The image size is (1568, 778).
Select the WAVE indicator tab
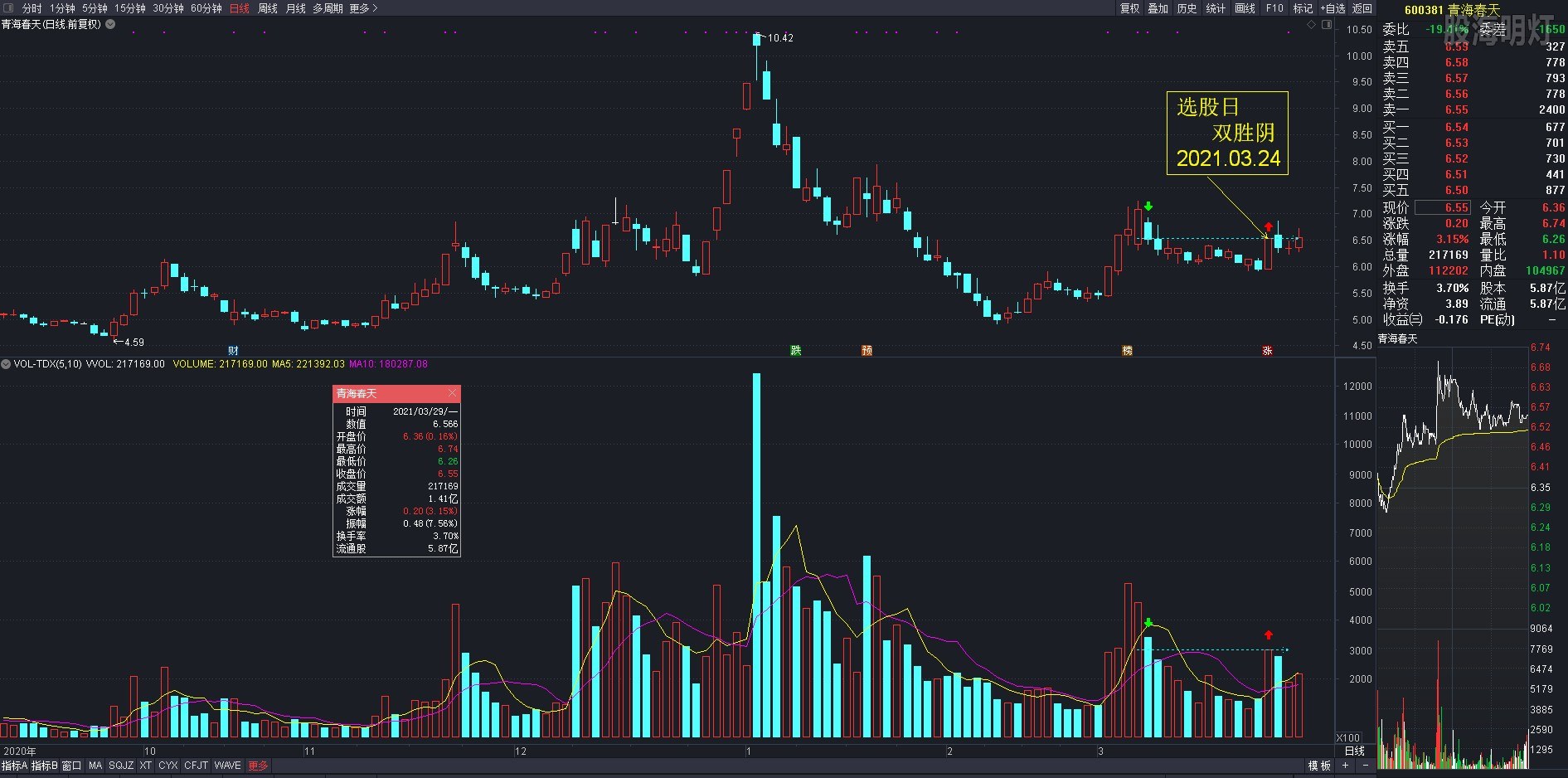pyautogui.click(x=227, y=766)
